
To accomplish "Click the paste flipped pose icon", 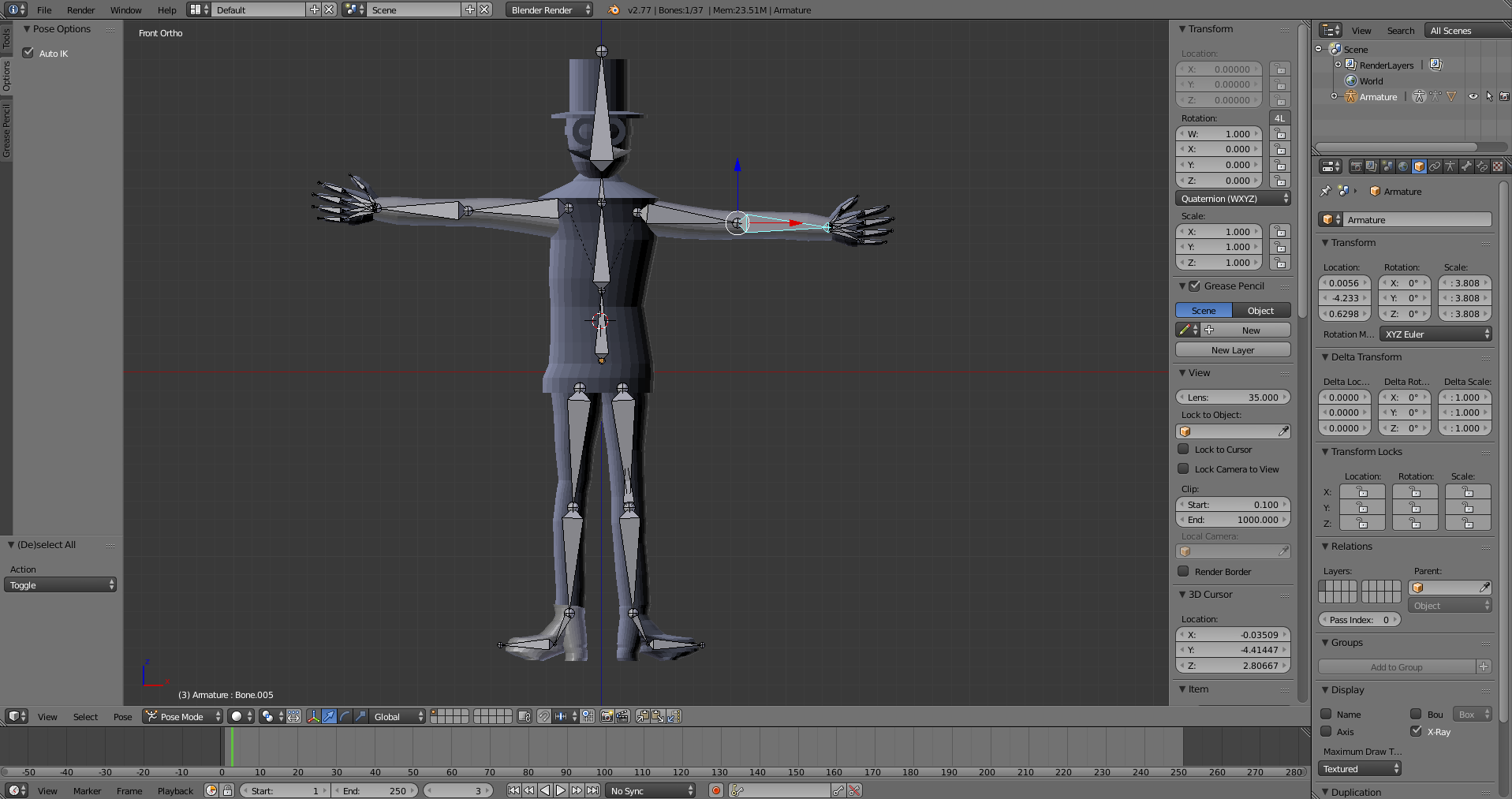I will pos(674,716).
